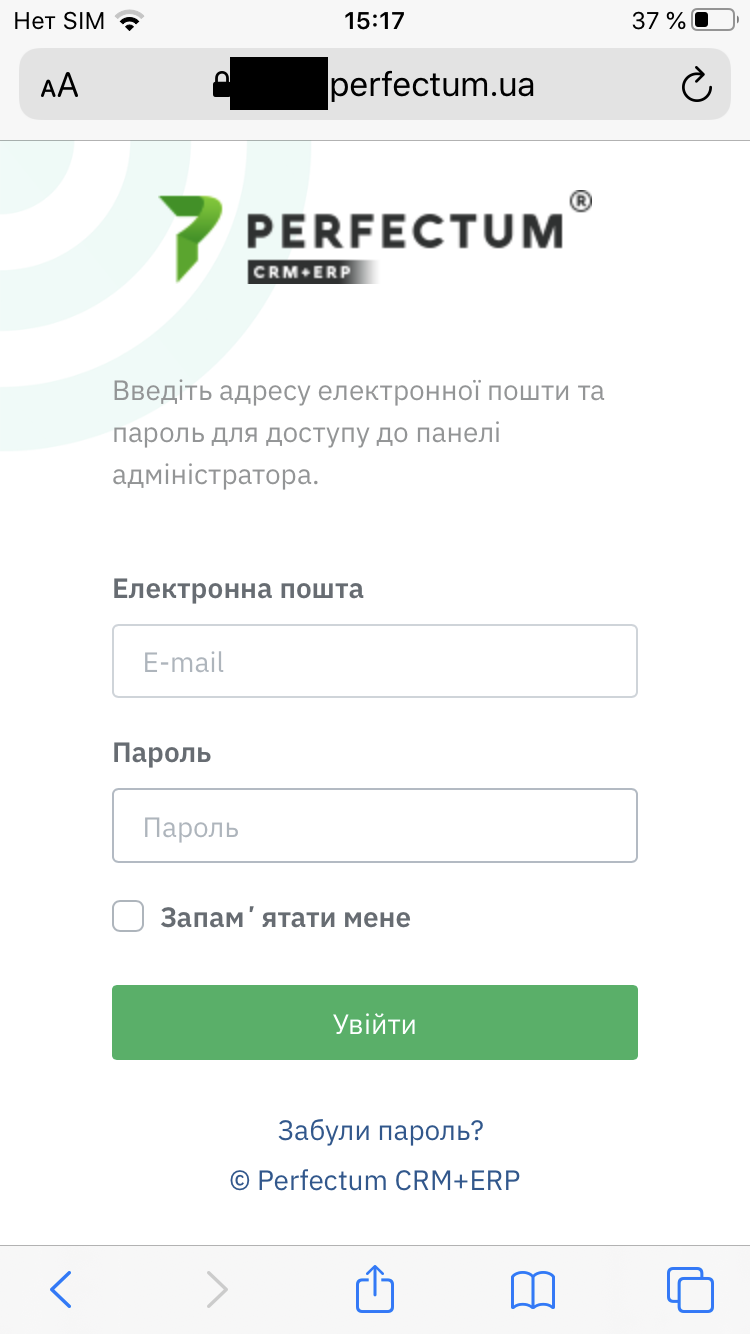Viewport: 750px width, 1334px height.
Task: Tap the "Запам'ятати мене" label text
Action: click(x=285, y=917)
